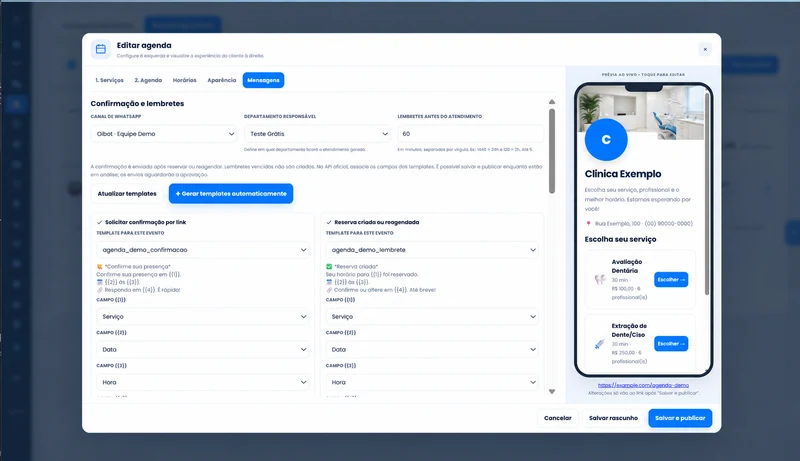
Task: Click the Confirmação e lembretes heading
Action: point(137,104)
